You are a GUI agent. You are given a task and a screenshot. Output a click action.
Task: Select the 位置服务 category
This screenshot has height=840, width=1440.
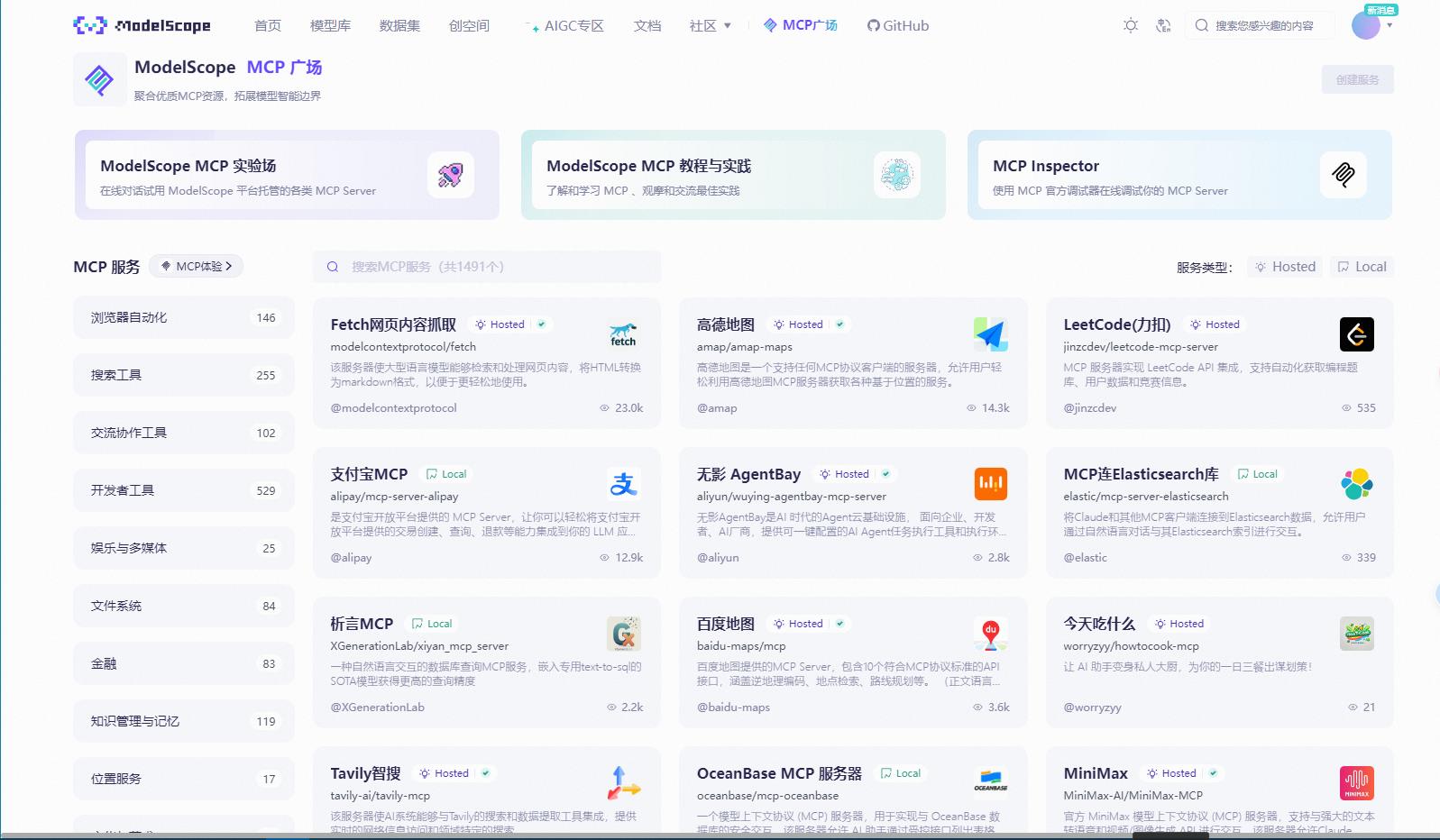(x=184, y=779)
